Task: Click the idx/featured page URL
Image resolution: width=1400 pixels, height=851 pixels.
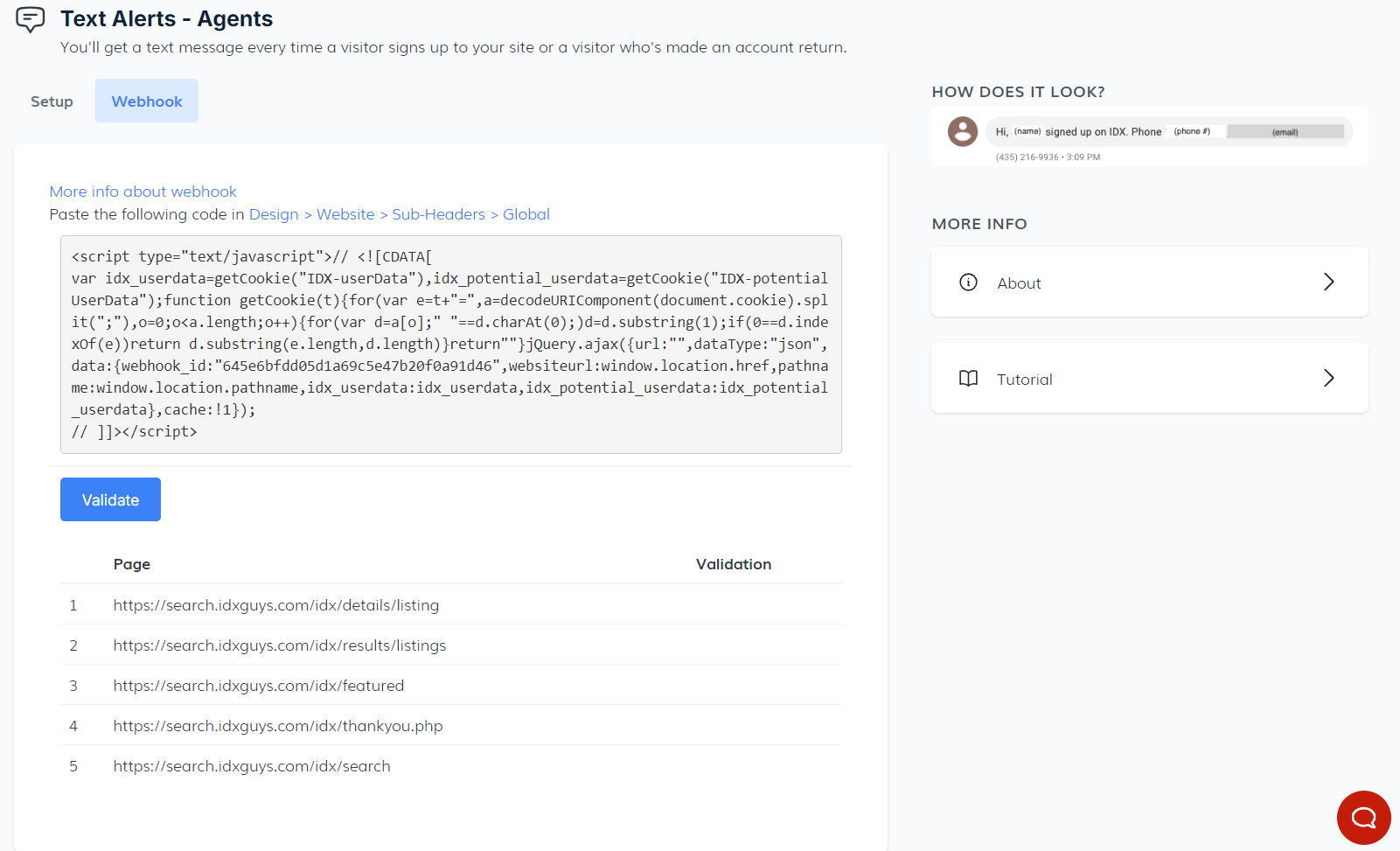Action: point(259,686)
